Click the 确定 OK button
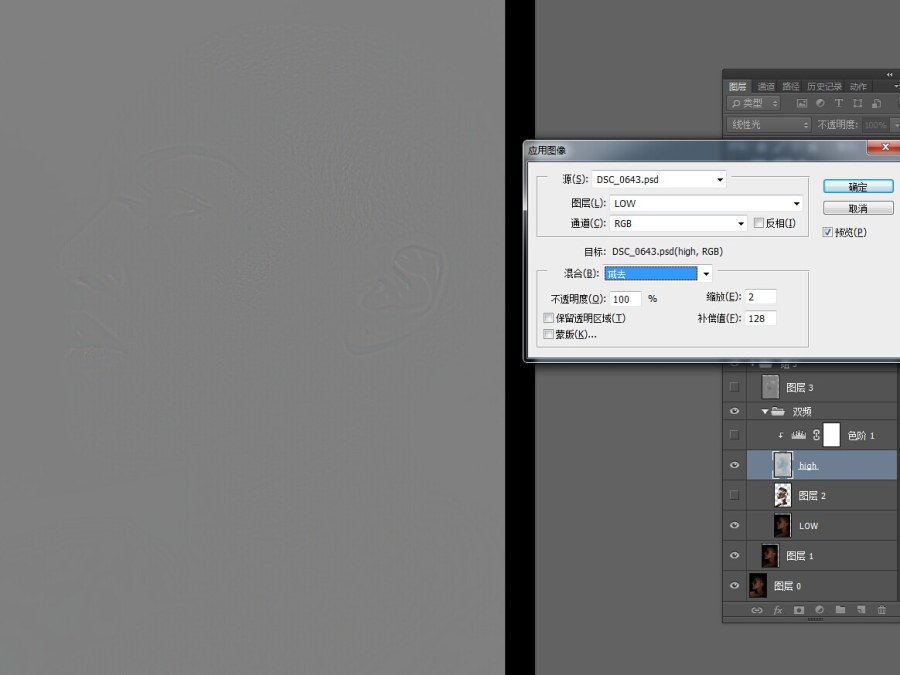Screen dimensions: 900x675 (x=858, y=187)
